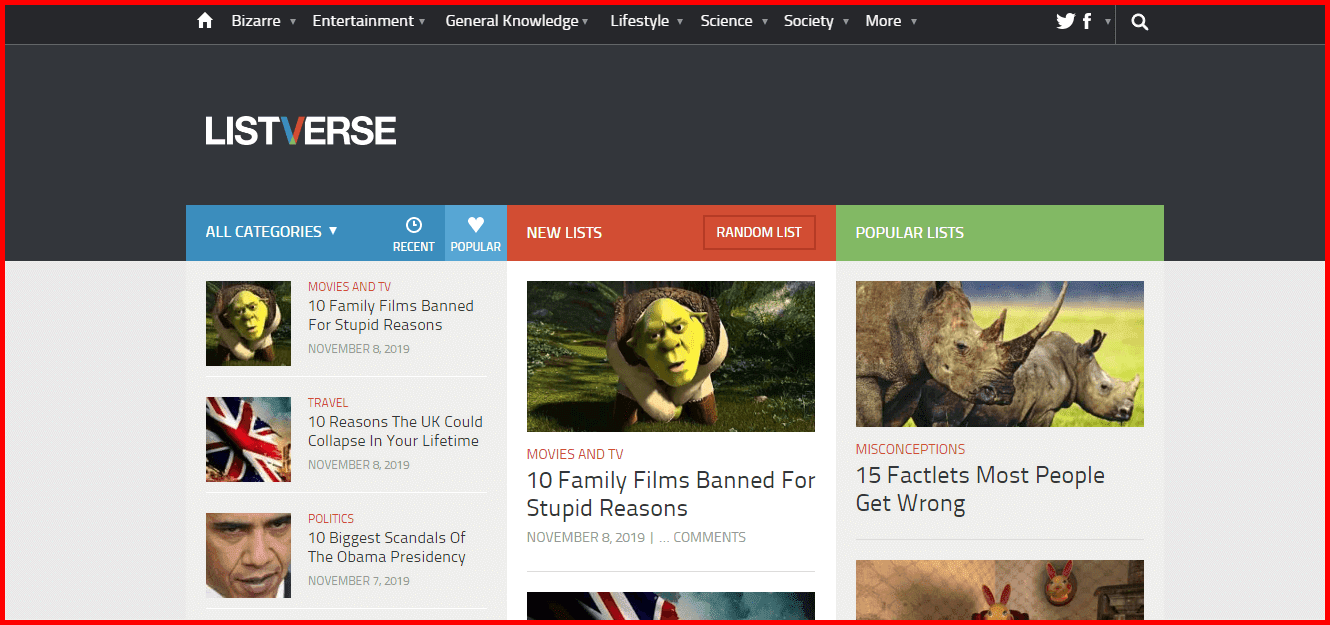Open the Science menu item
Image resolution: width=1330 pixels, height=625 pixels.
click(x=727, y=21)
